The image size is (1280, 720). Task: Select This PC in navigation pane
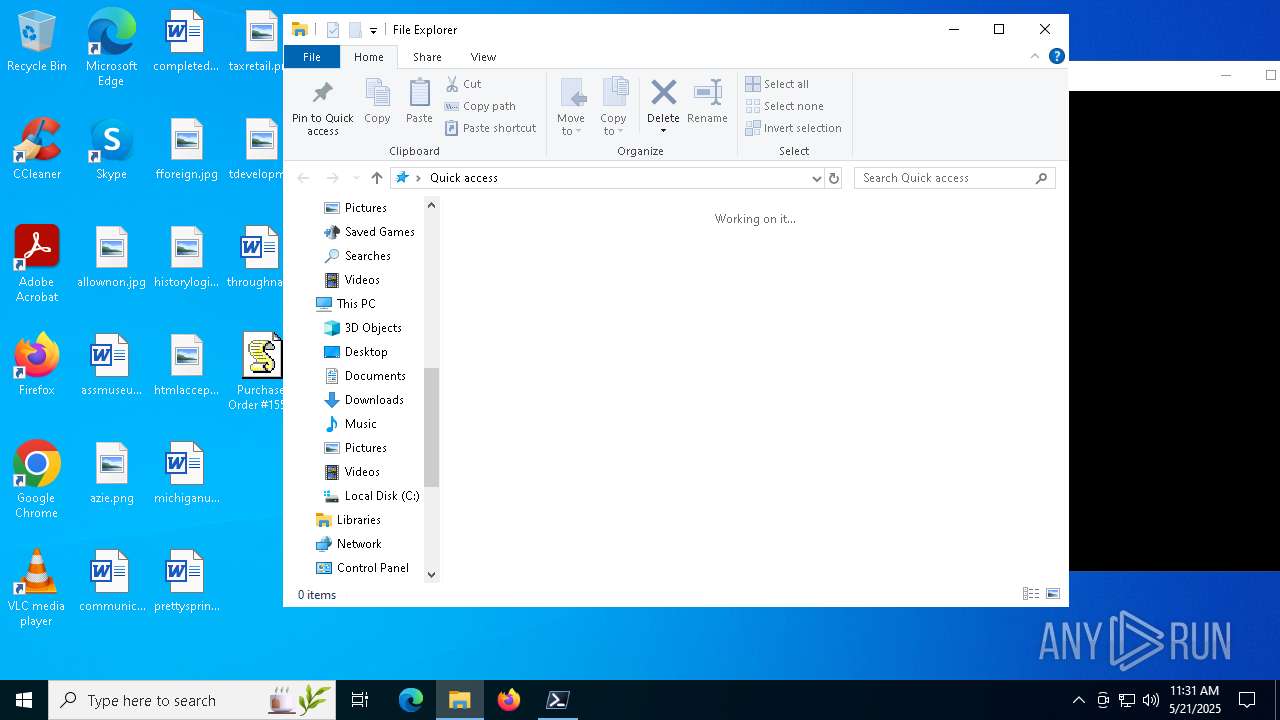click(346, 304)
